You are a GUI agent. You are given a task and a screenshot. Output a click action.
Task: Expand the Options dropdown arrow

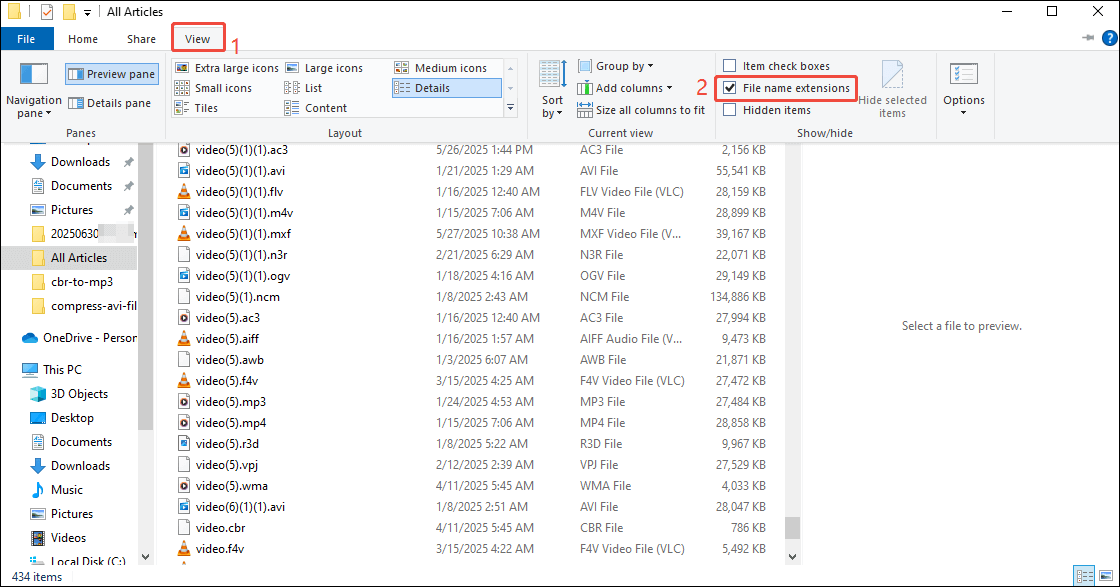coord(964,113)
